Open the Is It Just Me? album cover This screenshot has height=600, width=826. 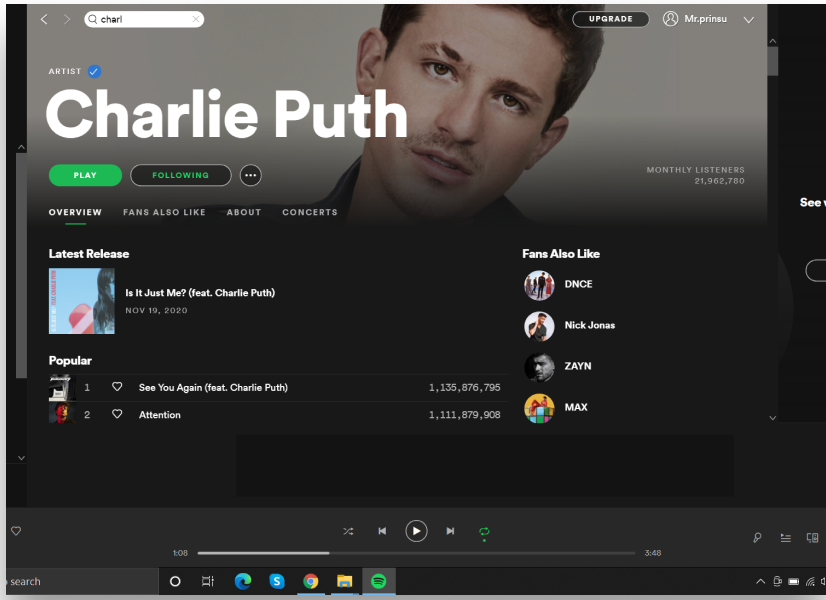pyautogui.click(x=82, y=301)
